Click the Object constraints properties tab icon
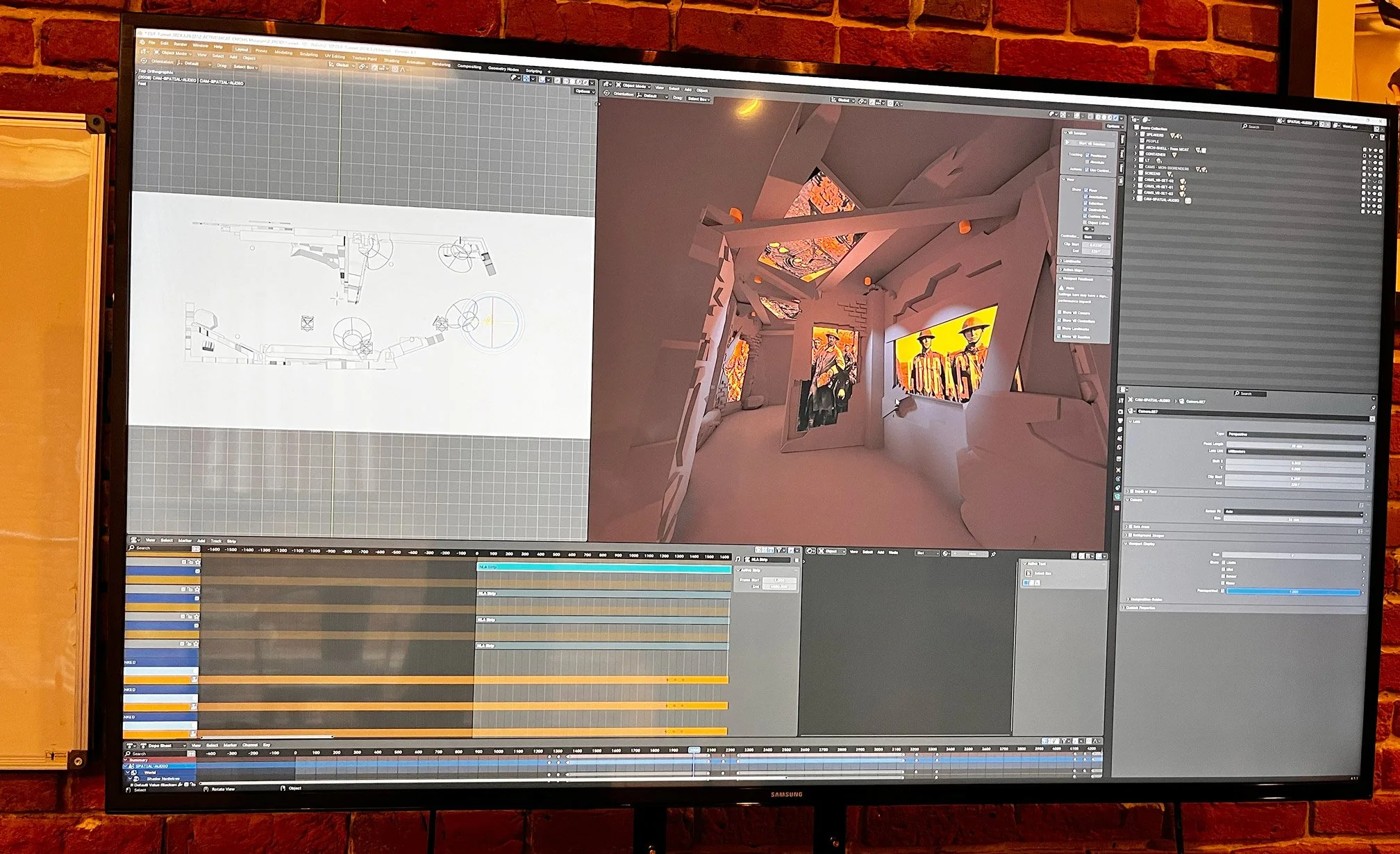1400x854 pixels. point(1118,487)
